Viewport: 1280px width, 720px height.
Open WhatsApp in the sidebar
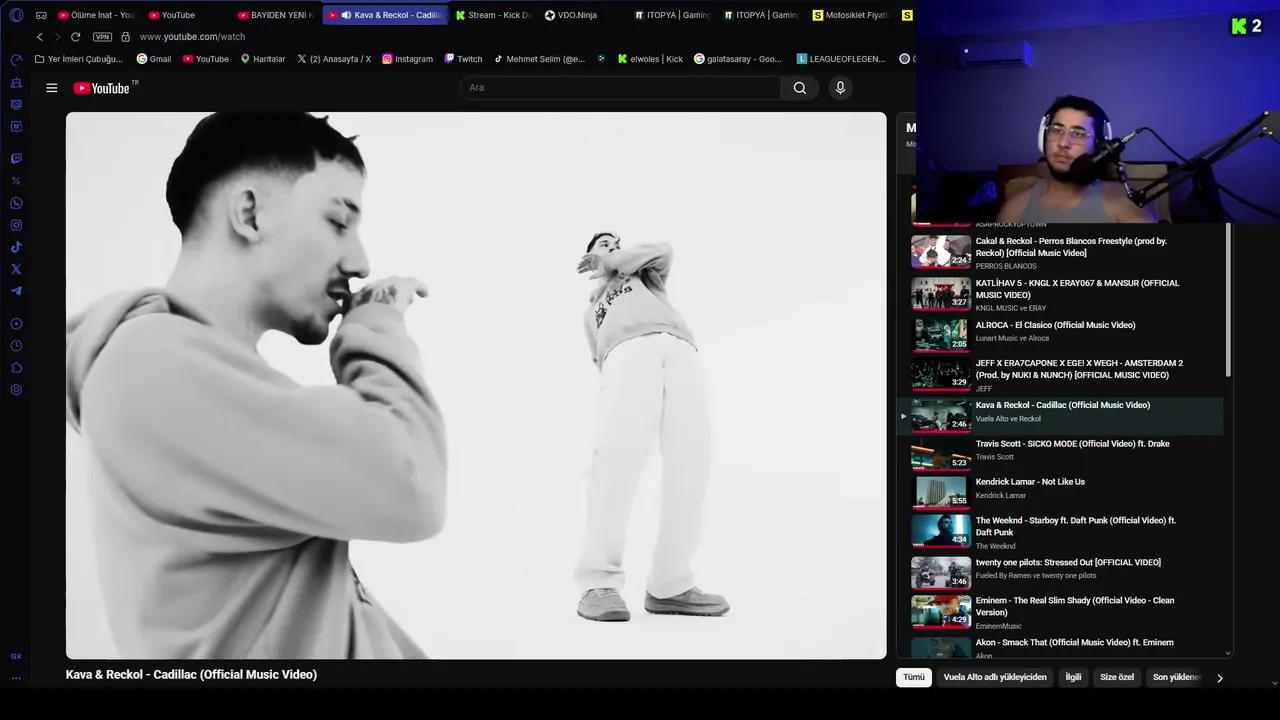[16, 203]
